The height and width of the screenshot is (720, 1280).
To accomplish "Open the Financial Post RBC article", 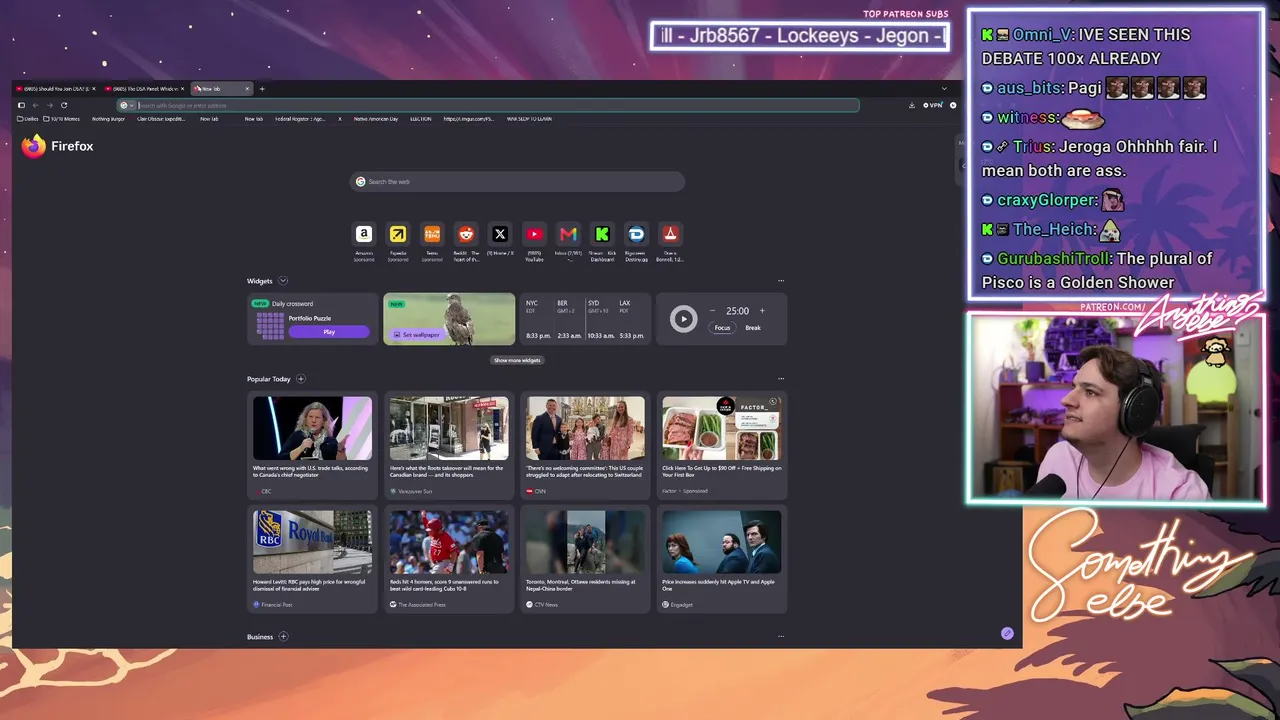I will (x=312, y=559).
